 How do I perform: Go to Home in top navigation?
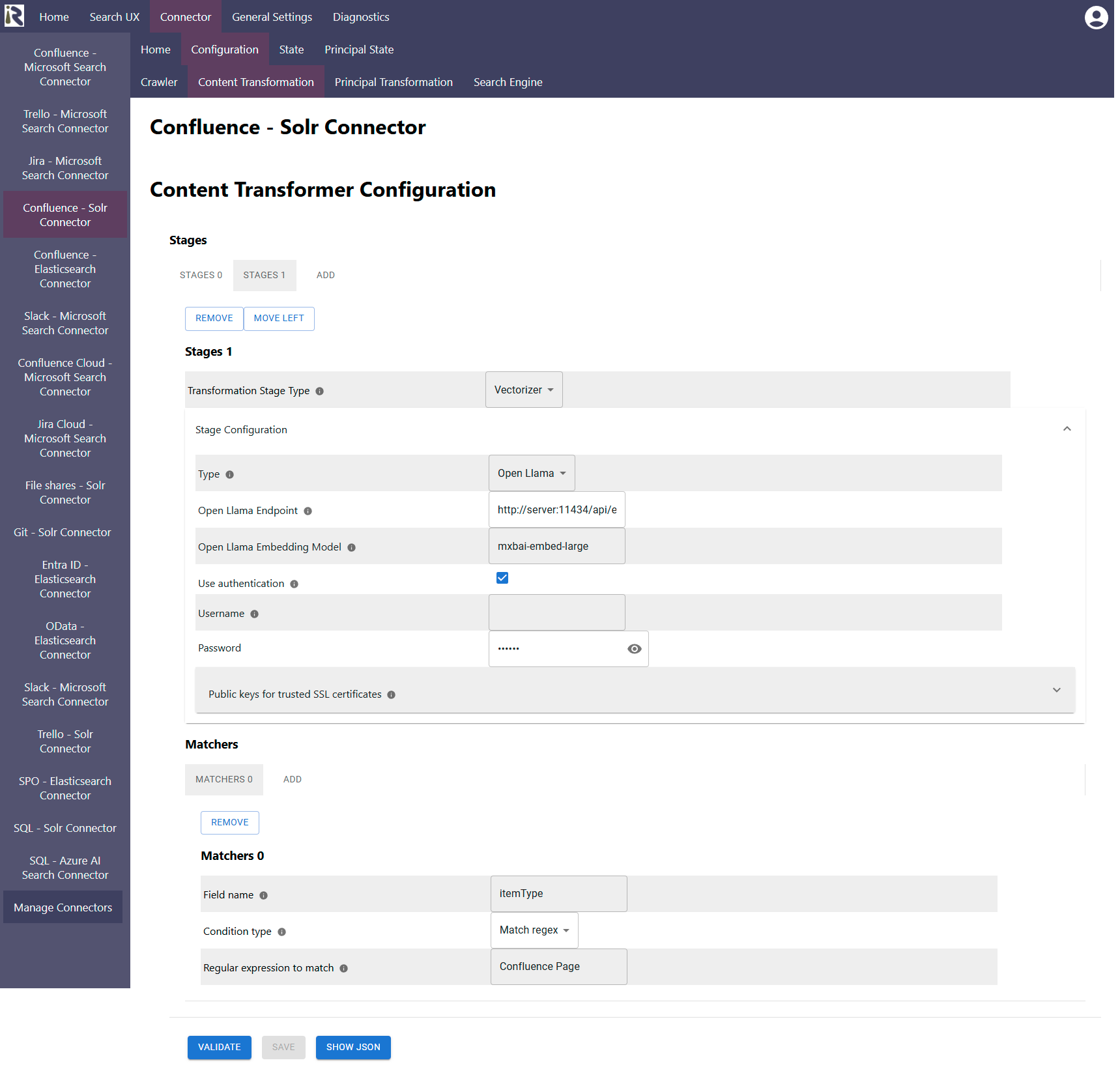(x=54, y=17)
